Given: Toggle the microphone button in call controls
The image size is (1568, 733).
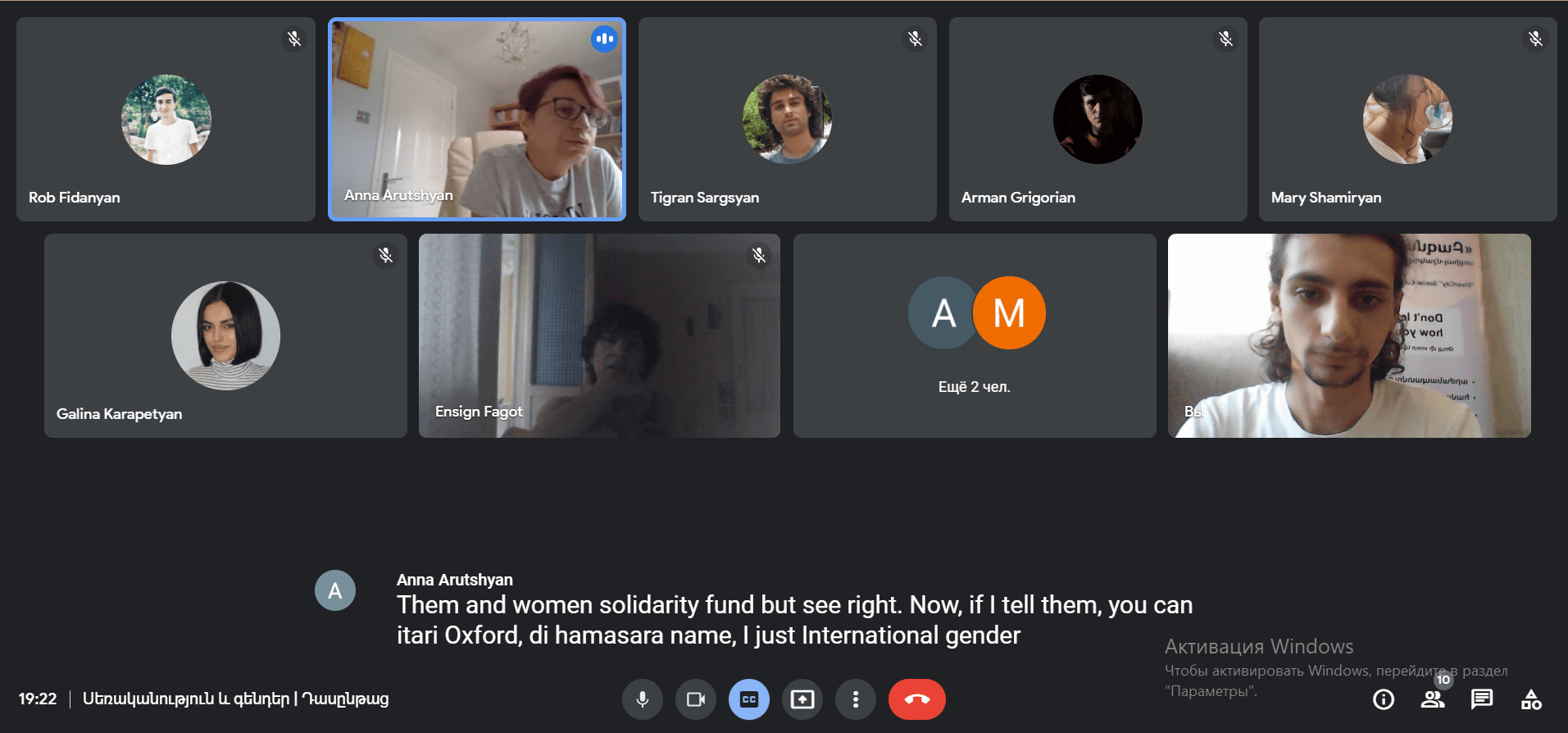Looking at the screenshot, I should click(x=643, y=699).
